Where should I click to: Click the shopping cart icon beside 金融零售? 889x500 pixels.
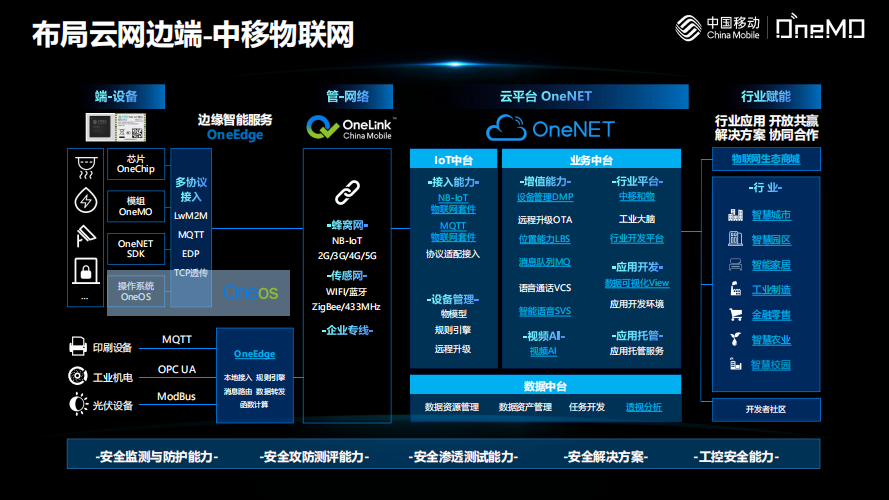click(735, 314)
